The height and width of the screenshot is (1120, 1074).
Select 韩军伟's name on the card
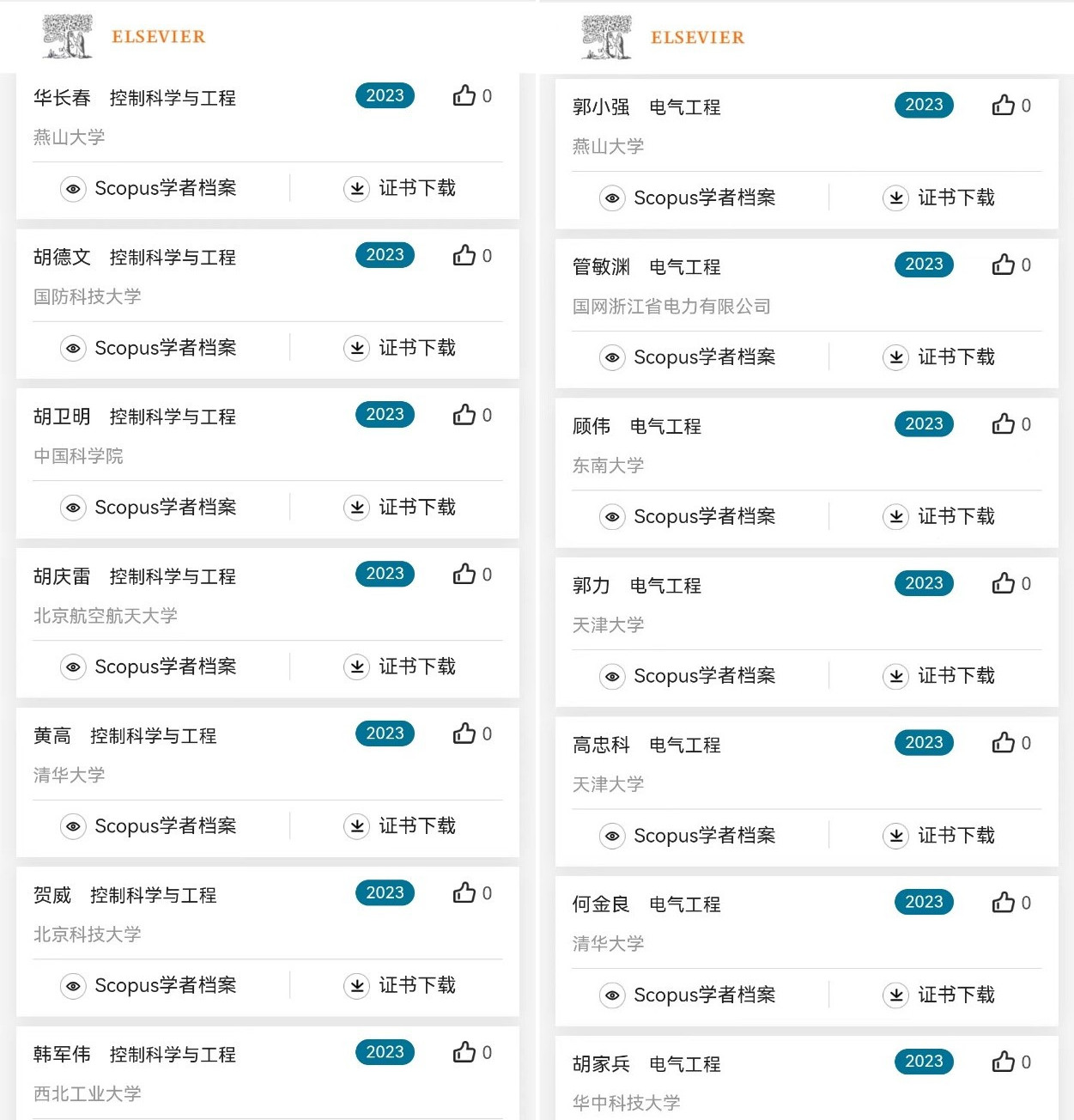tap(62, 1055)
